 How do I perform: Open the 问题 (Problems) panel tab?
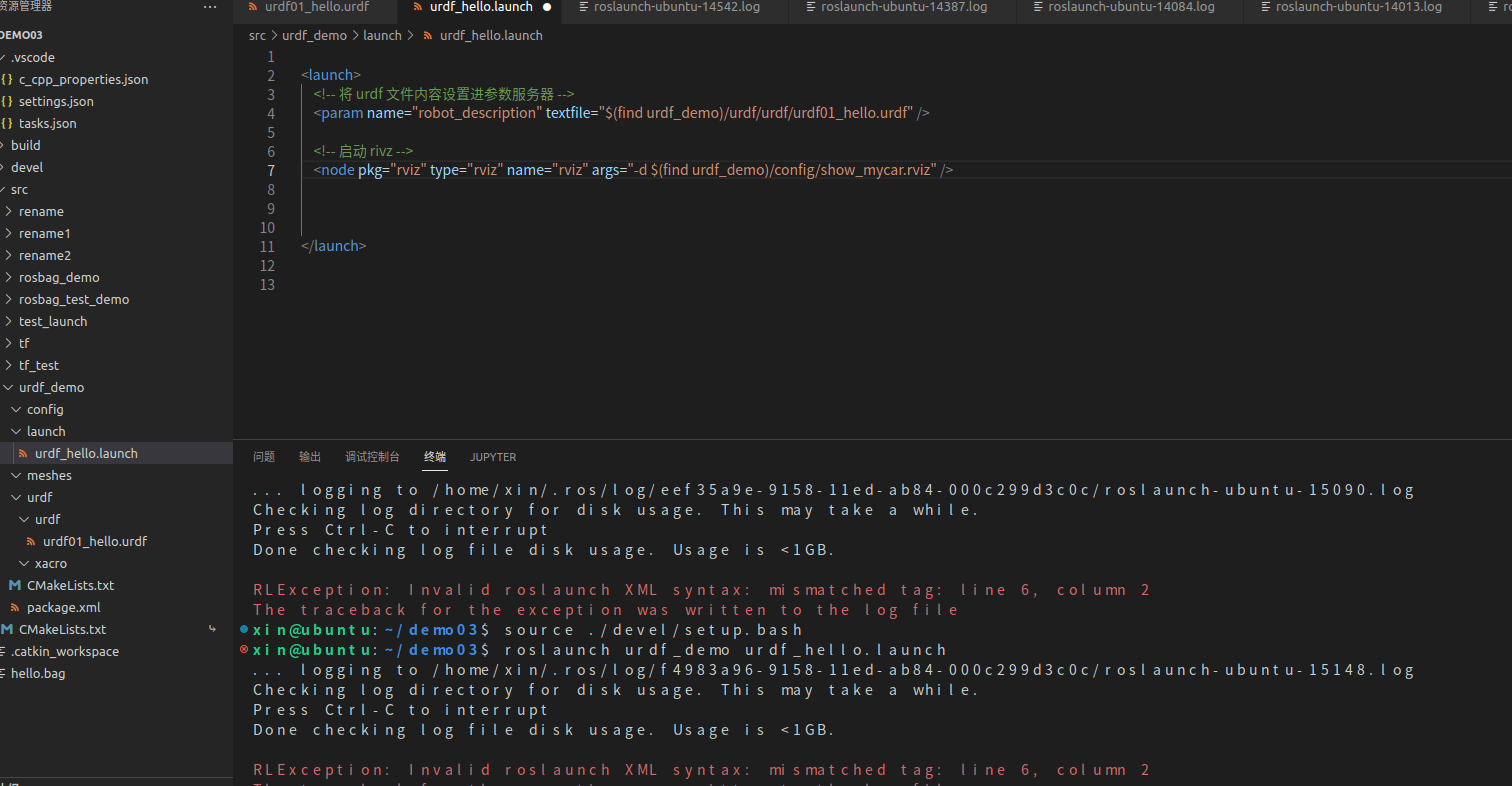264,457
